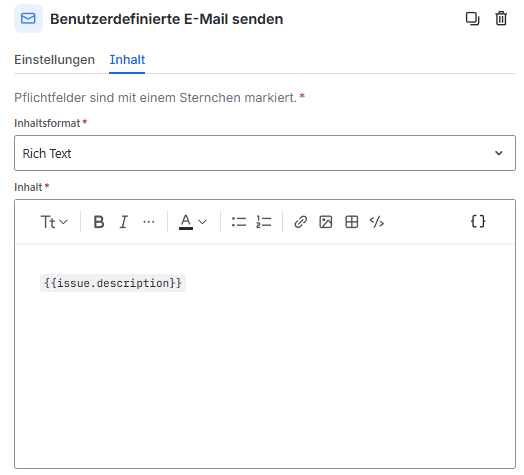
Task: Insert a numbered list
Action: (264, 222)
